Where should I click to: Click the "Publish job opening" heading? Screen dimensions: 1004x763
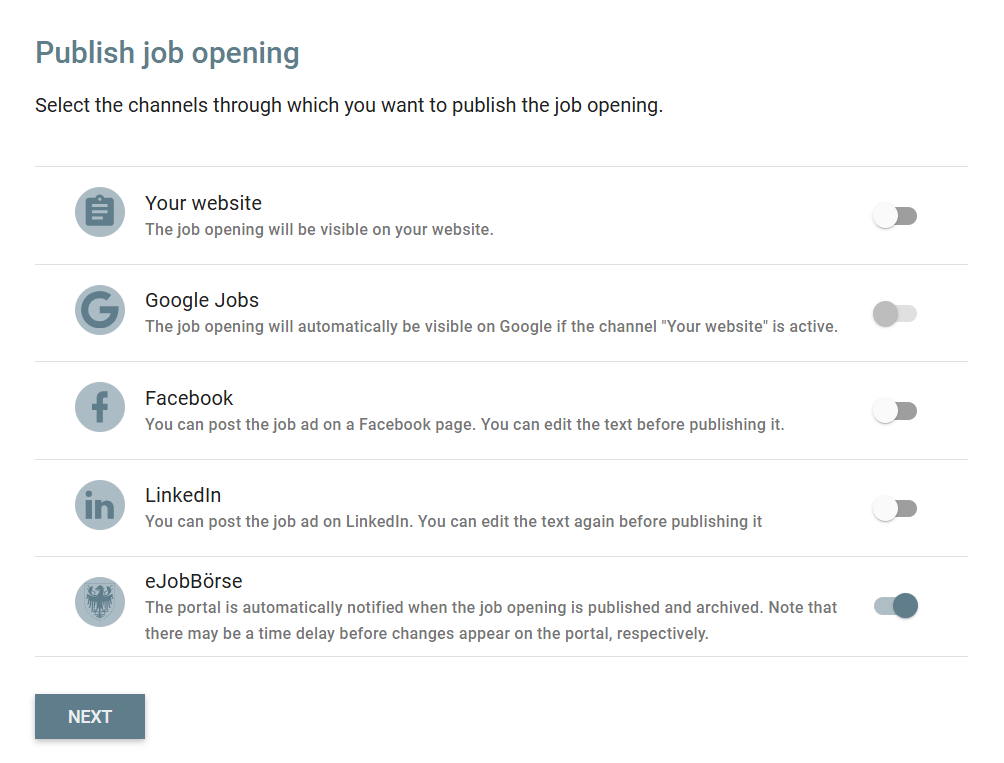point(167,53)
